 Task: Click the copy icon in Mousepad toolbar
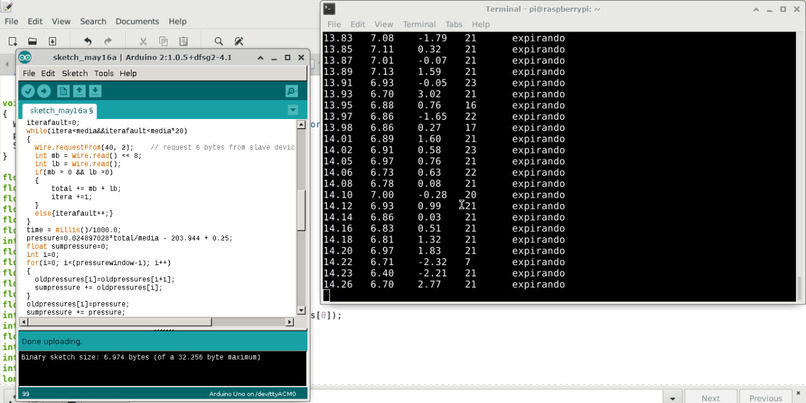163,42
